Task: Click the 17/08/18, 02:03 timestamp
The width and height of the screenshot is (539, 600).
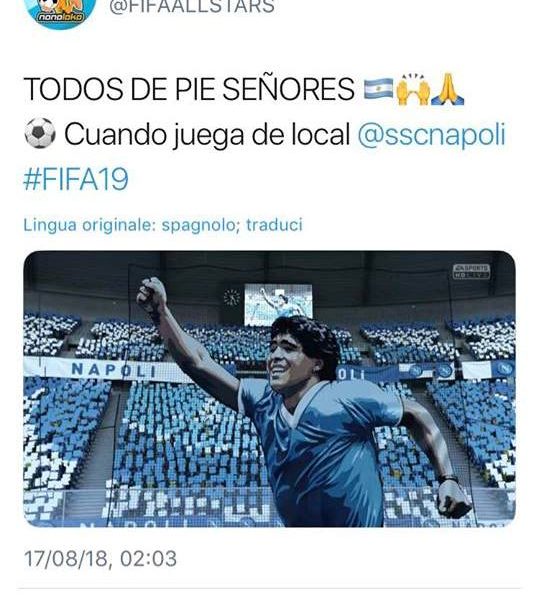Action: [100, 559]
